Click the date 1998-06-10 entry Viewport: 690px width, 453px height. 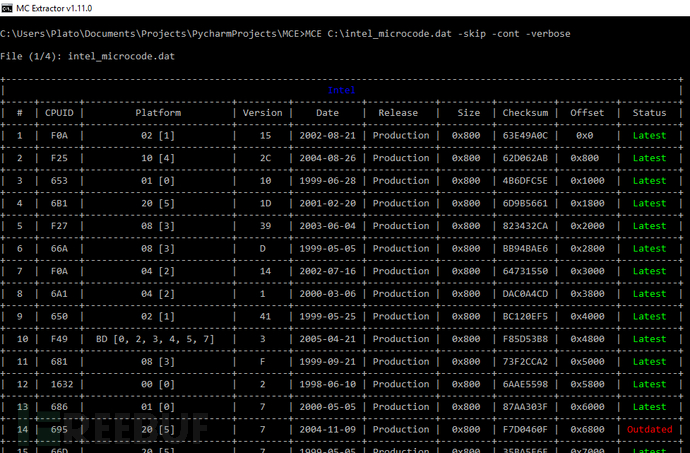click(x=327, y=384)
